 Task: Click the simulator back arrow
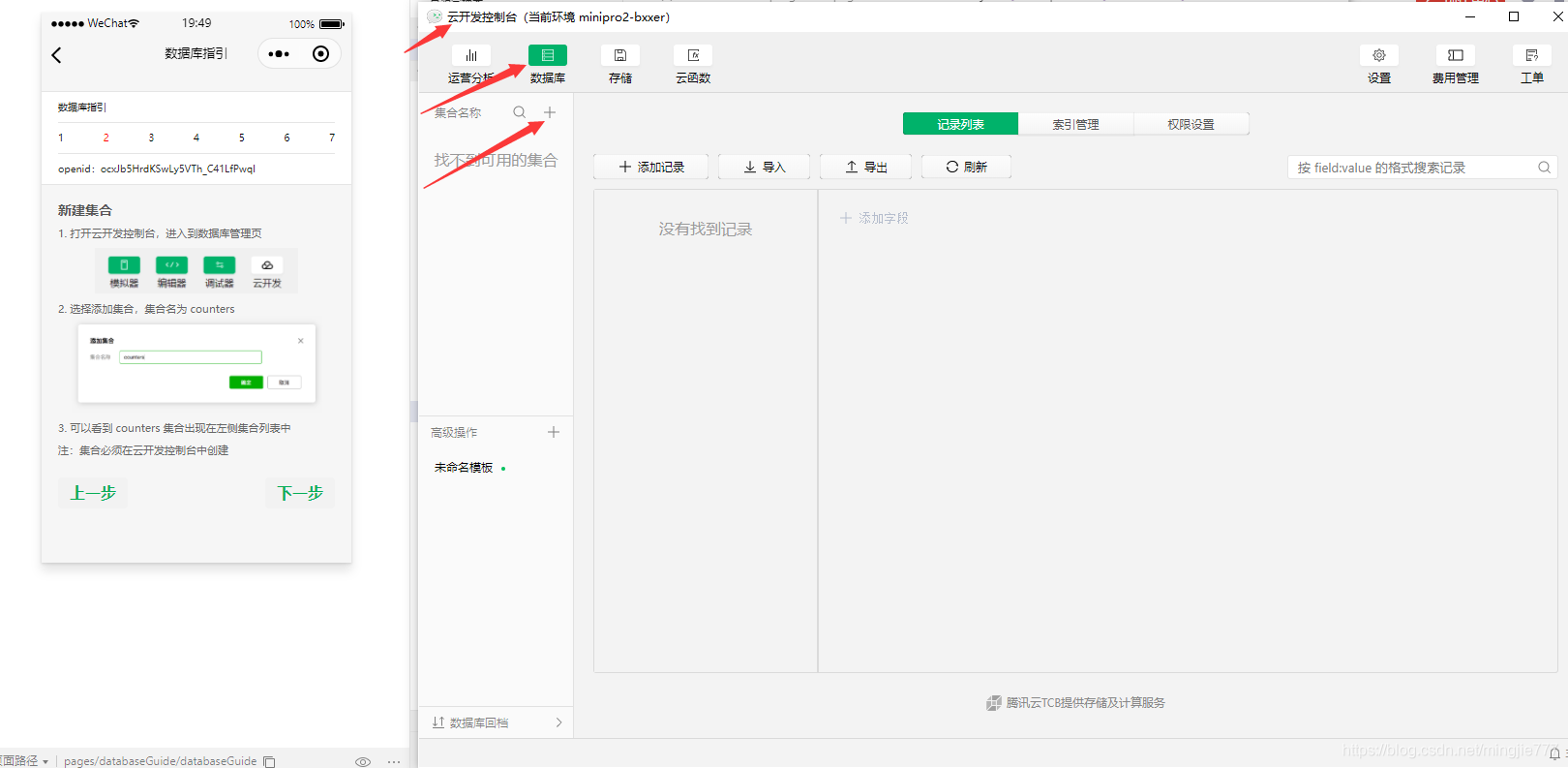[x=57, y=55]
